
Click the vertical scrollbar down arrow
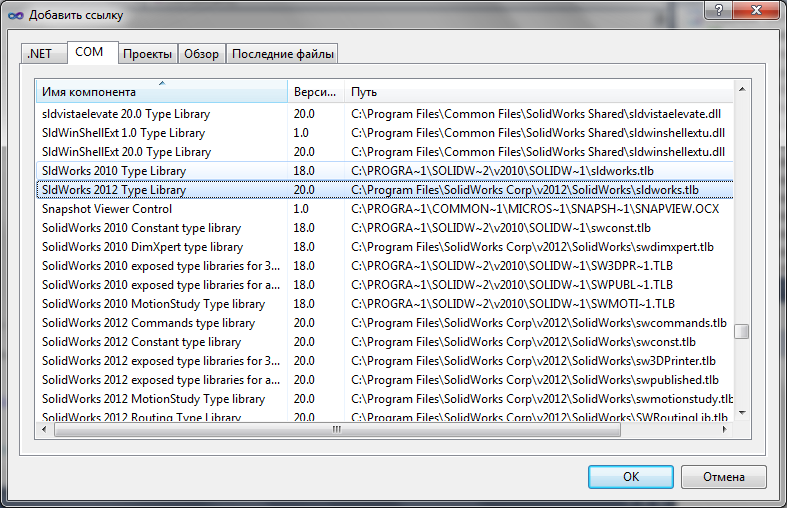pyautogui.click(x=742, y=413)
